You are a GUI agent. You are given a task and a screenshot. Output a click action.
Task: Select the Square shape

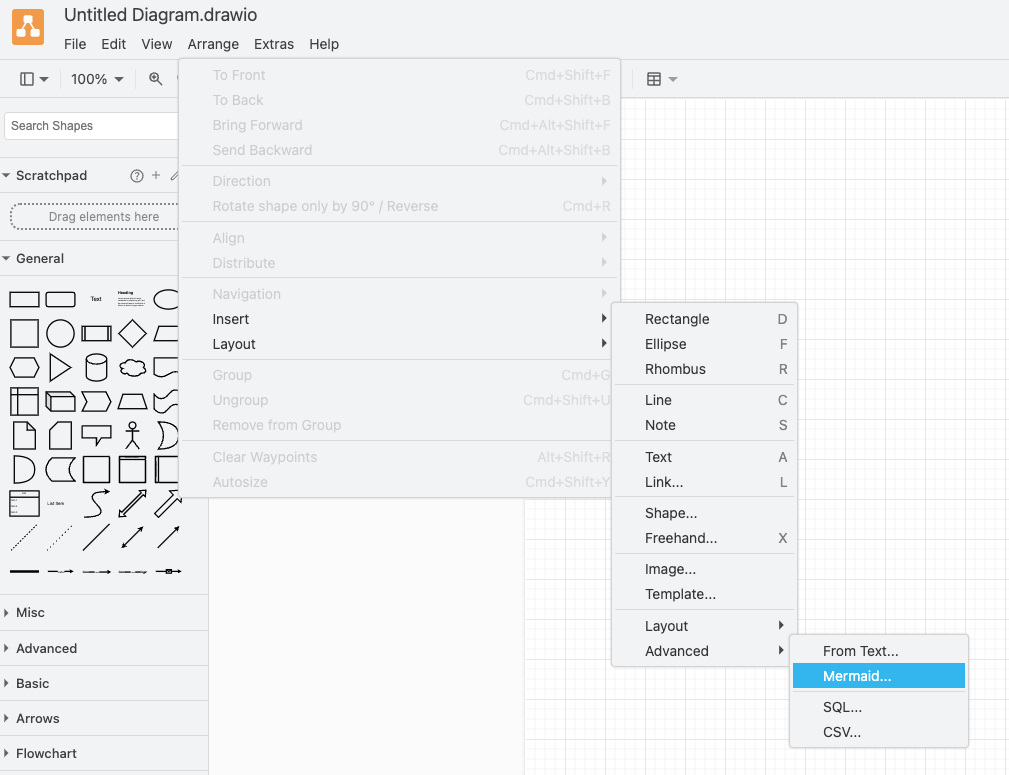(24, 334)
